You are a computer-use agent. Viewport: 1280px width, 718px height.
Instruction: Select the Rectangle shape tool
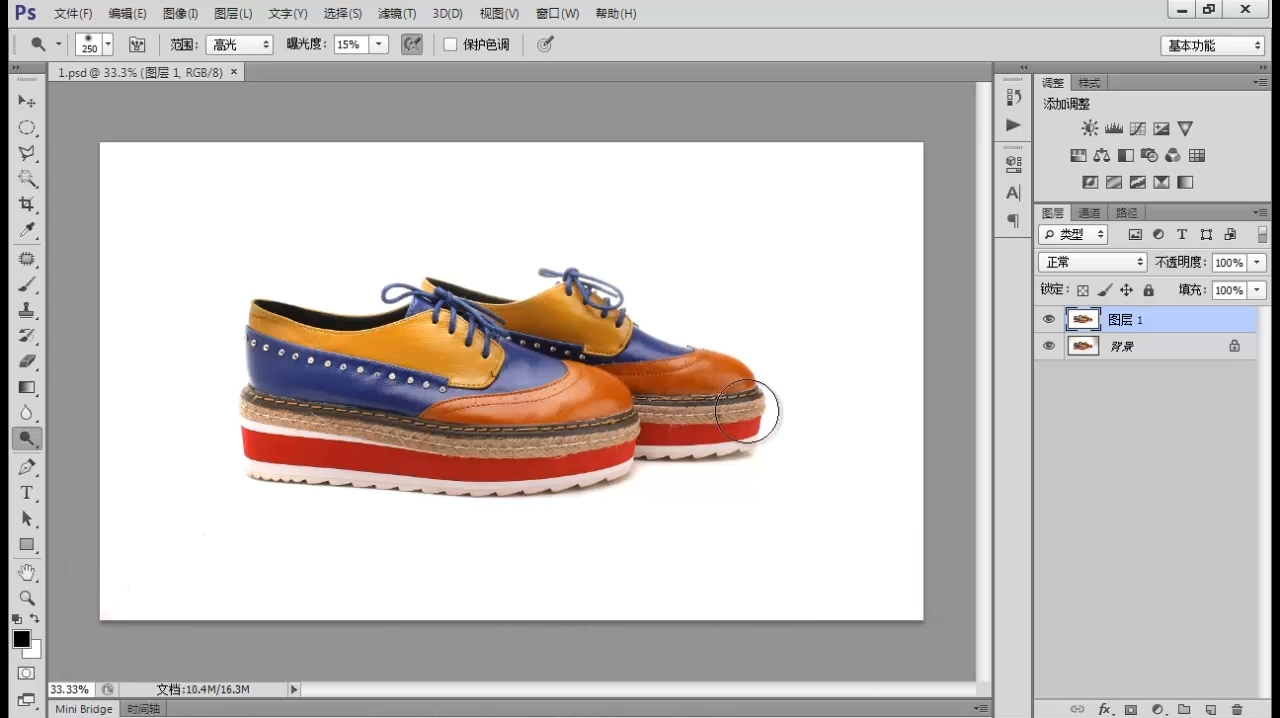pos(27,545)
